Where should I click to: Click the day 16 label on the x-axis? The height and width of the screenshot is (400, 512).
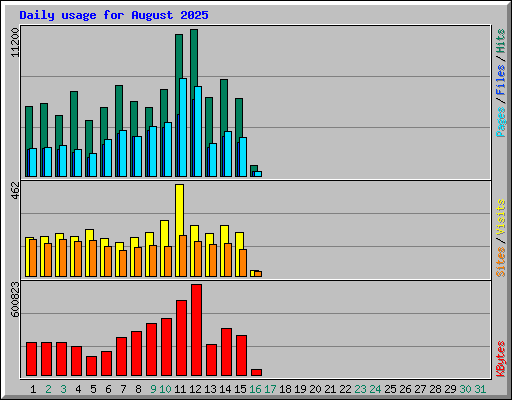(255, 389)
